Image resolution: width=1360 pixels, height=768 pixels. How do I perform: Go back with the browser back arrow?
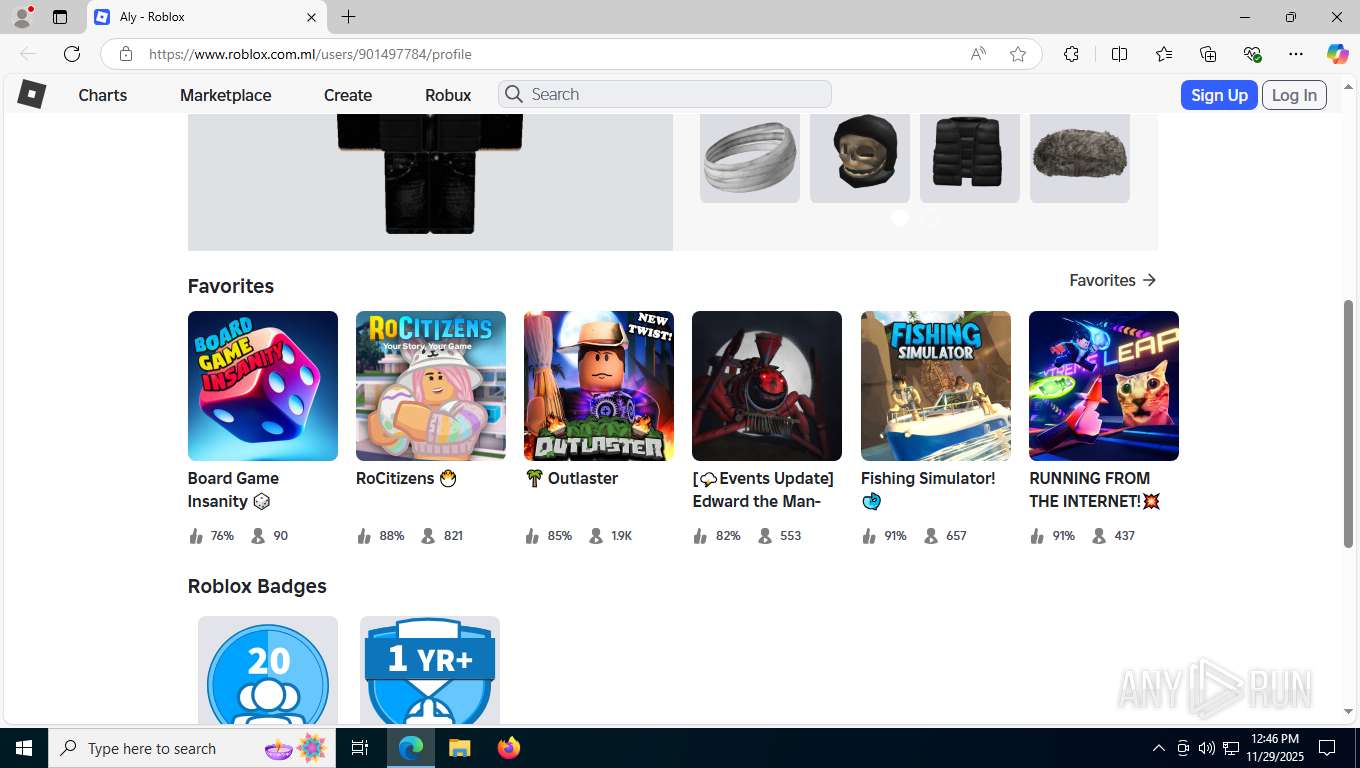[x=28, y=54]
